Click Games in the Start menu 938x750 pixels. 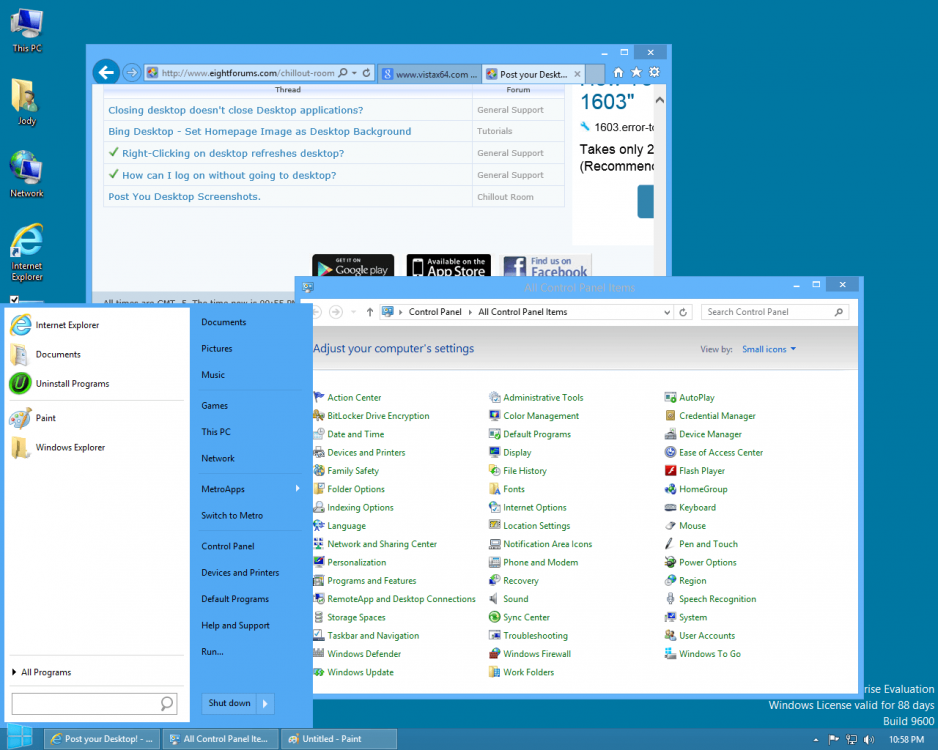[215, 406]
